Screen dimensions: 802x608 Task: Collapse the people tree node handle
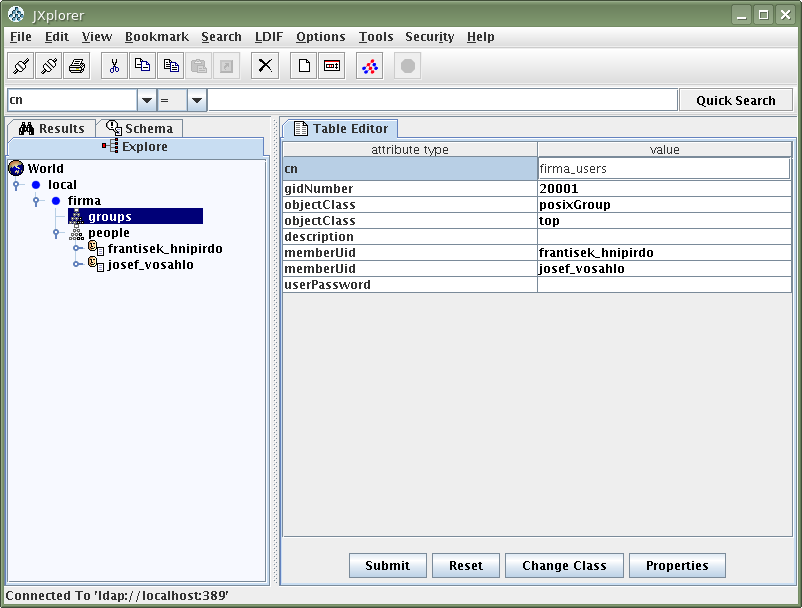[x=56, y=233]
